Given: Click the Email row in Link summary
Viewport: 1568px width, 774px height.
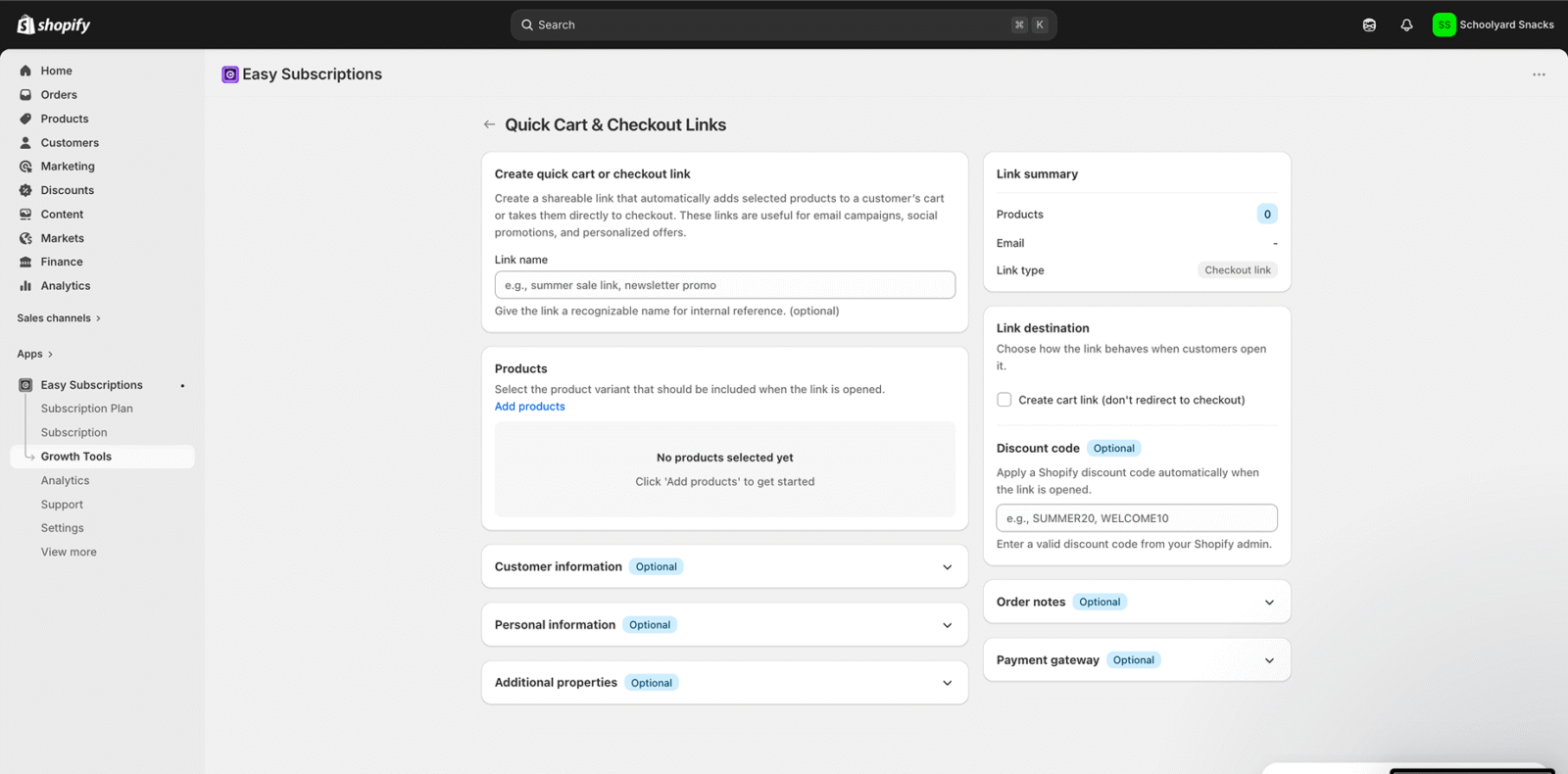Looking at the screenshot, I should coord(1137,243).
